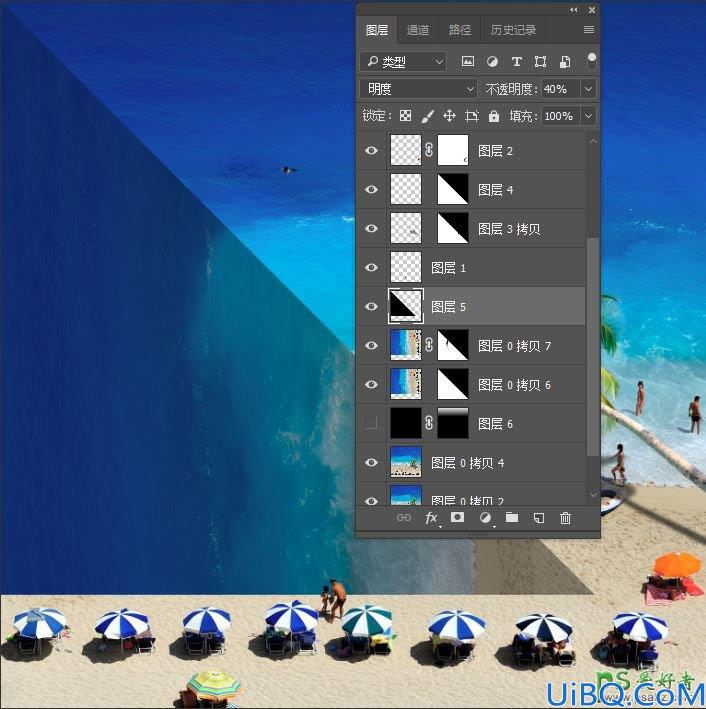This screenshot has width=706, height=709.
Task: Lock image pixels with brush icon
Action: 427,116
